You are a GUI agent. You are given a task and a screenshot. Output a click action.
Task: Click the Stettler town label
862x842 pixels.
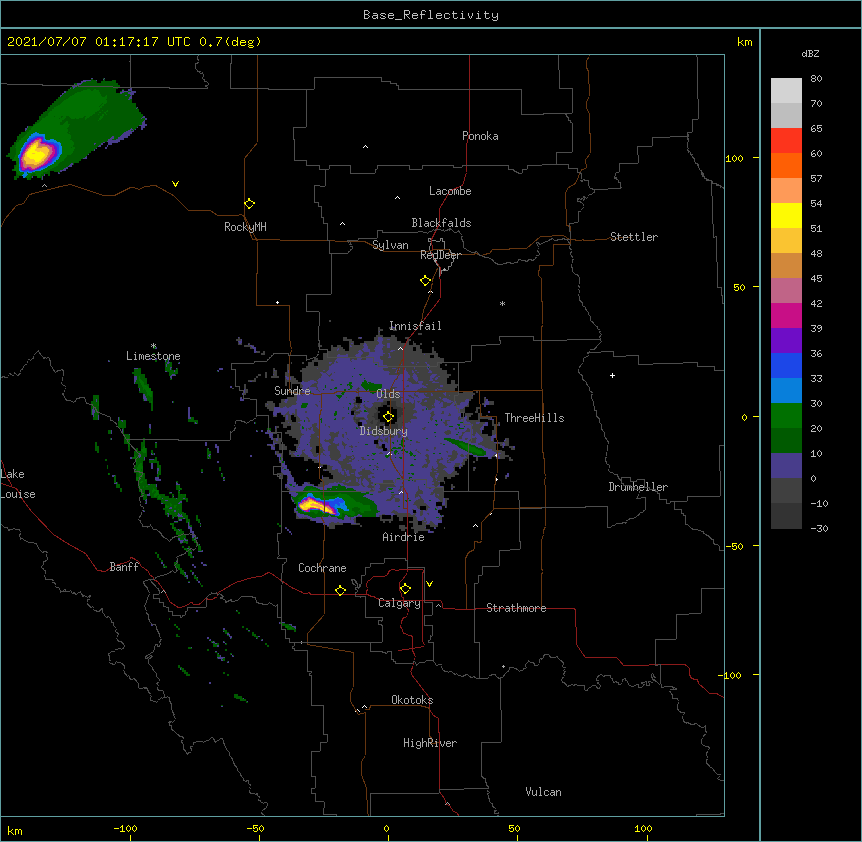634,237
